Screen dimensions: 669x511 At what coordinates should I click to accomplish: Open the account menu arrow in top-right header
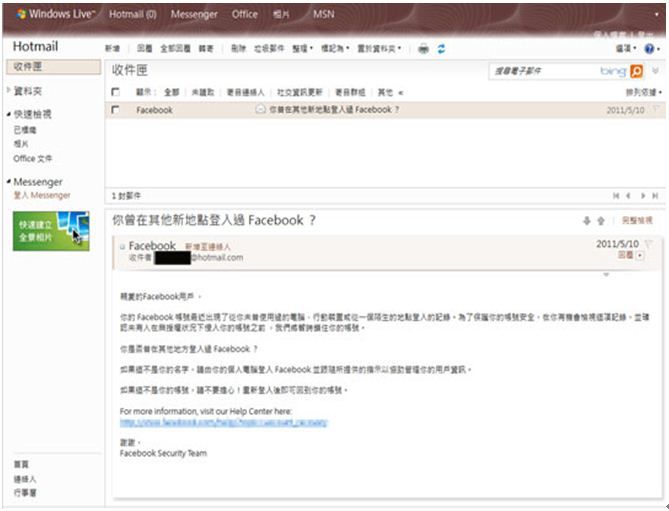tap(657, 15)
